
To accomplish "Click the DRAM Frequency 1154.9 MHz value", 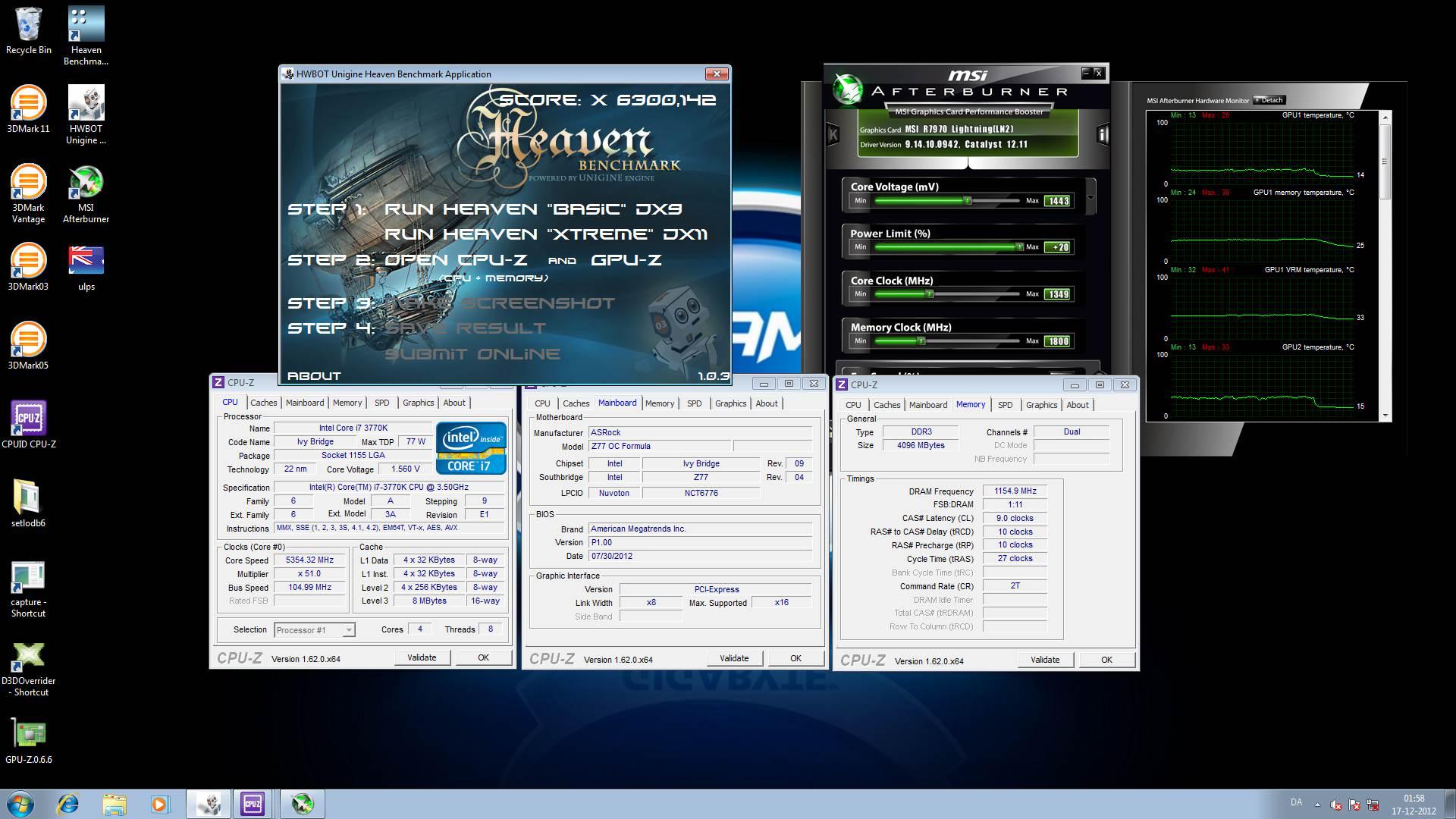I will point(1015,491).
